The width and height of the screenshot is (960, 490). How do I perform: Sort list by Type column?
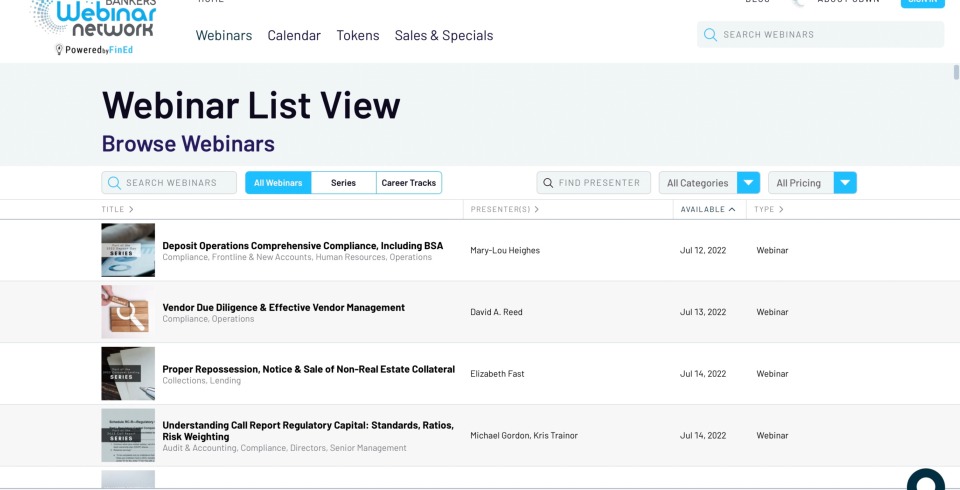[x=769, y=209]
